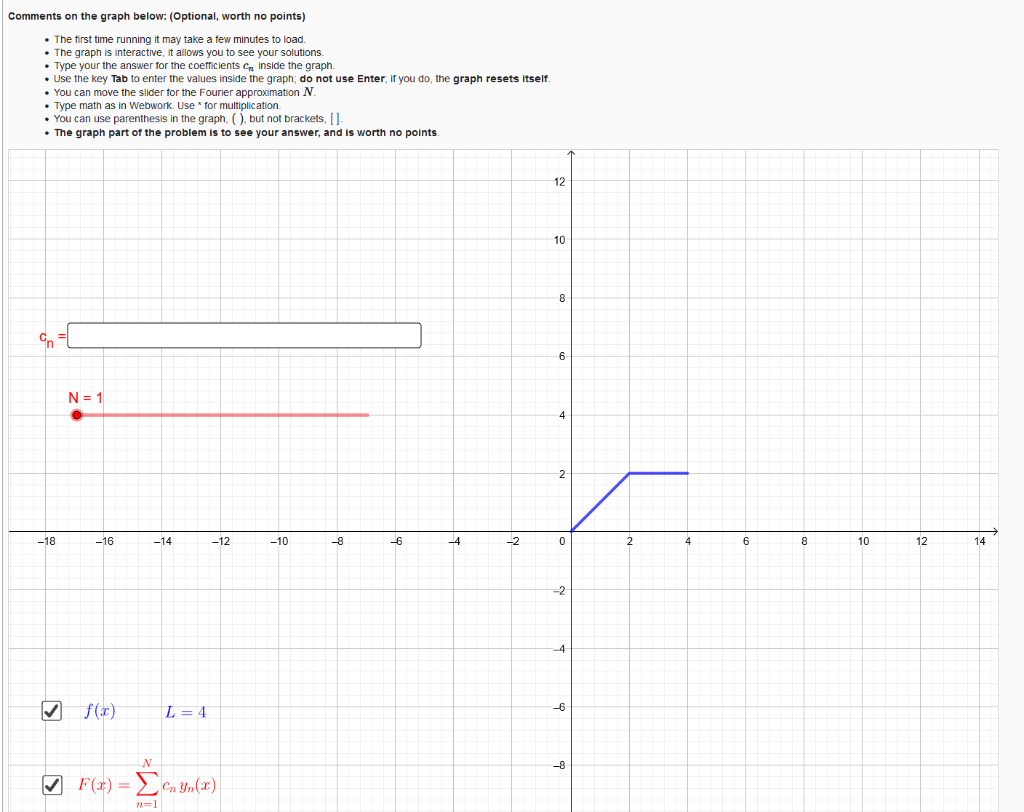This screenshot has height=812, width=1024.
Task: Click the flat segment of the blue curve
Action: [660, 472]
